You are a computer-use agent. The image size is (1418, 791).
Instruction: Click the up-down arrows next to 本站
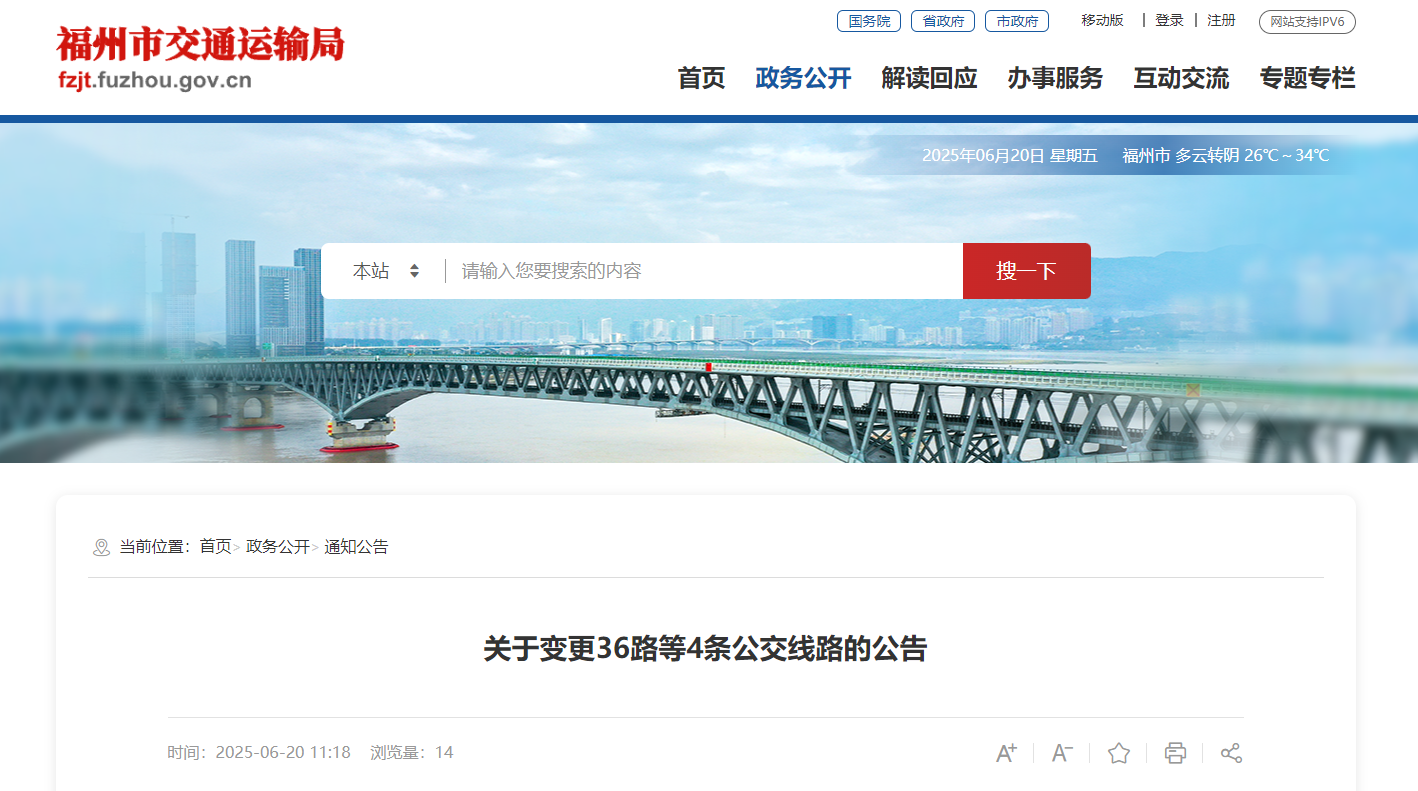tap(414, 271)
